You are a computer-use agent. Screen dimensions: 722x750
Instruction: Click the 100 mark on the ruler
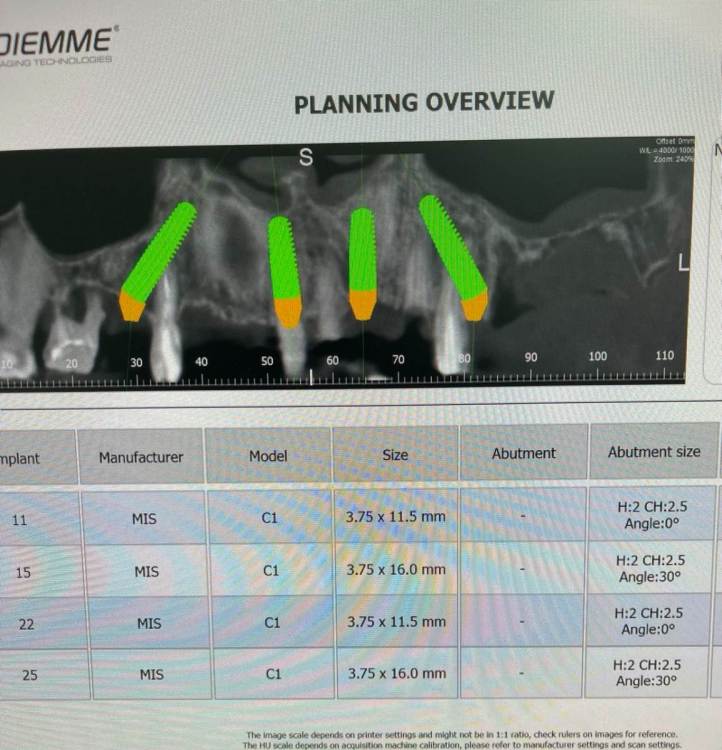pyautogui.click(x=597, y=356)
